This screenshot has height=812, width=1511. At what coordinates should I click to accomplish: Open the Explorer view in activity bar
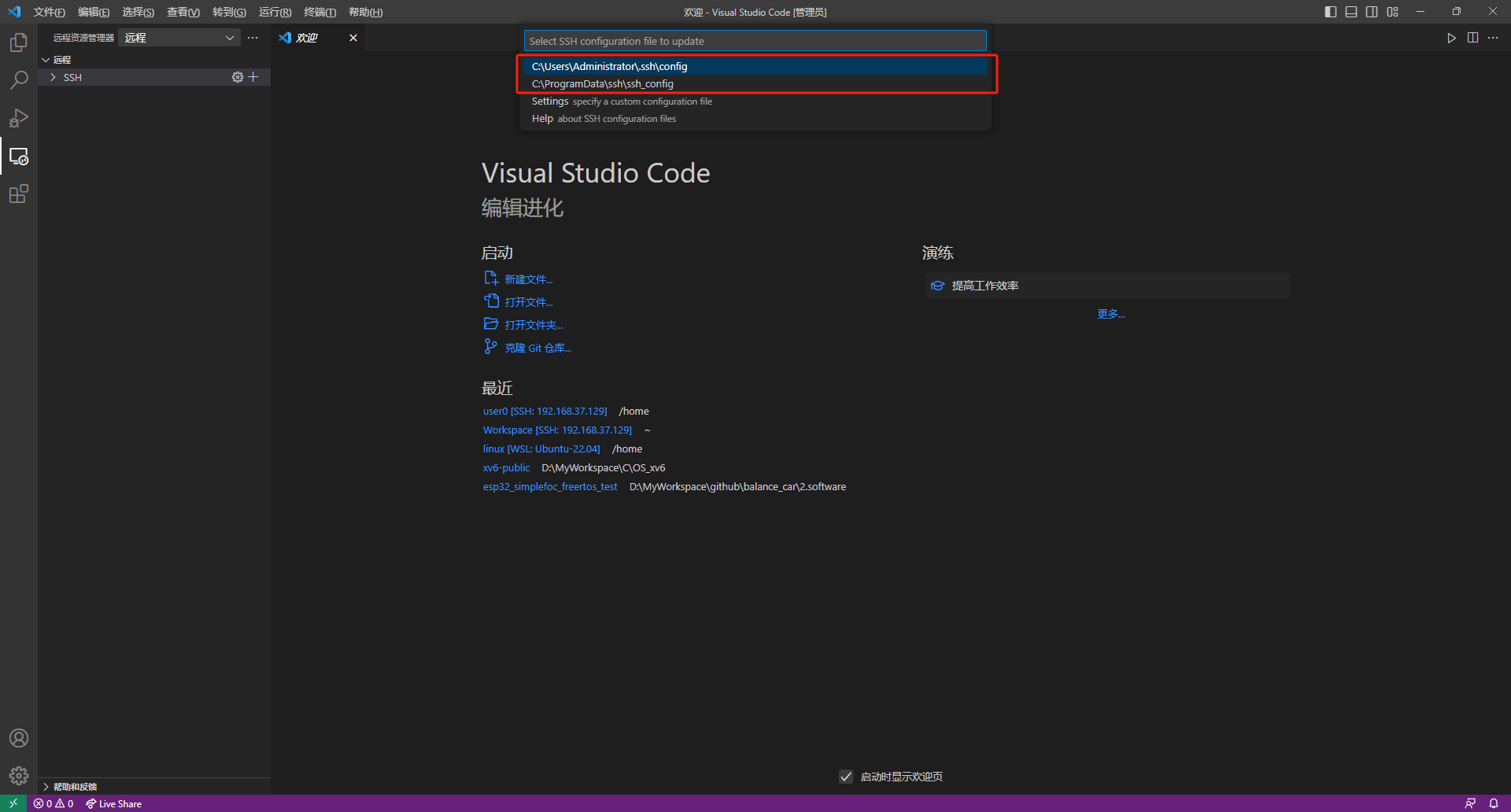19,42
